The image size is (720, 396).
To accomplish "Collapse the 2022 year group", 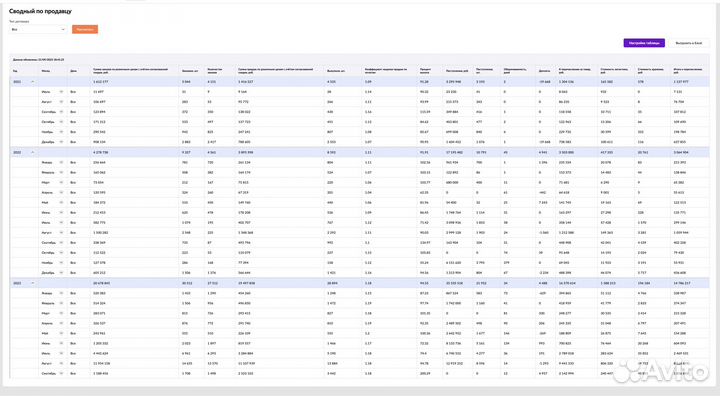I will tap(33, 152).
